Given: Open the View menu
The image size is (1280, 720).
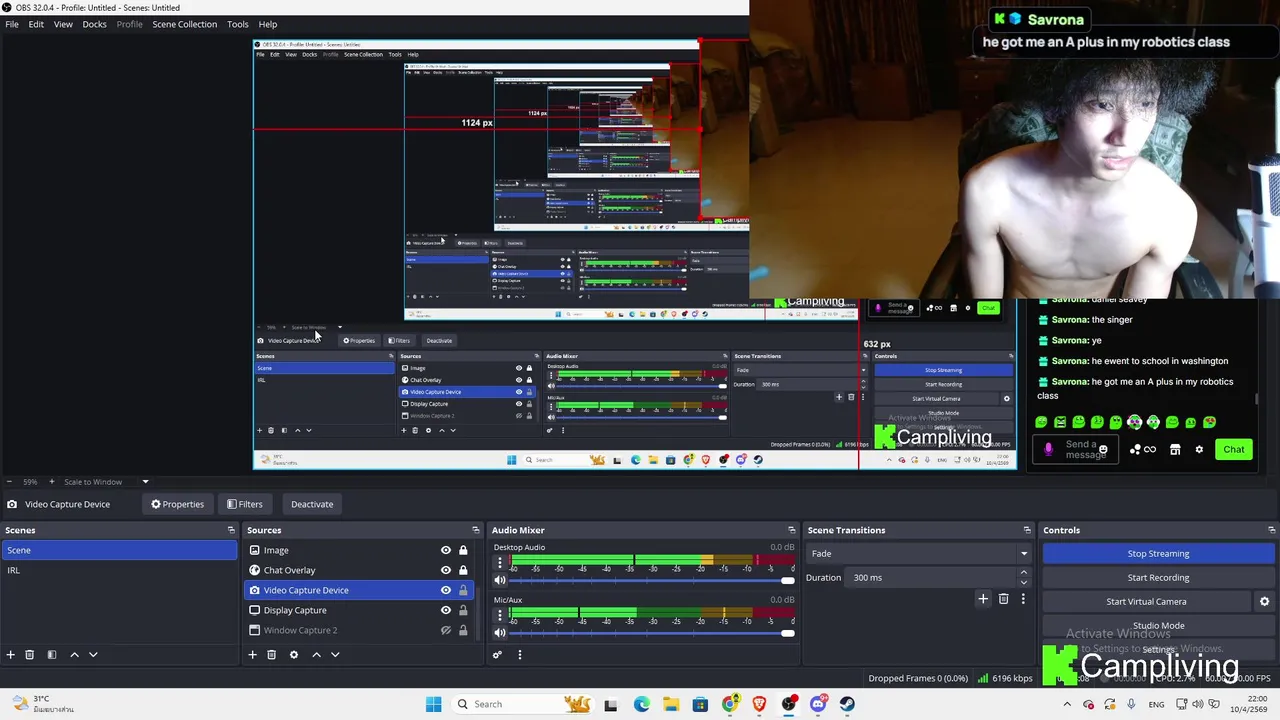Looking at the screenshot, I should (63, 24).
